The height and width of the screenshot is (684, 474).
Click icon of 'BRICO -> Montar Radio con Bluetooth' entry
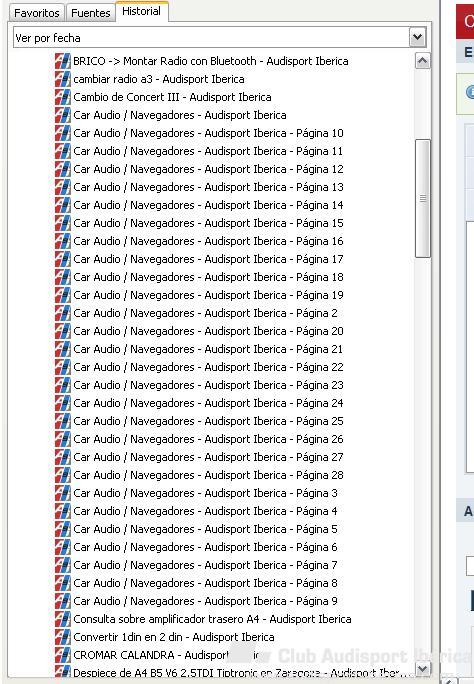(62, 61)
